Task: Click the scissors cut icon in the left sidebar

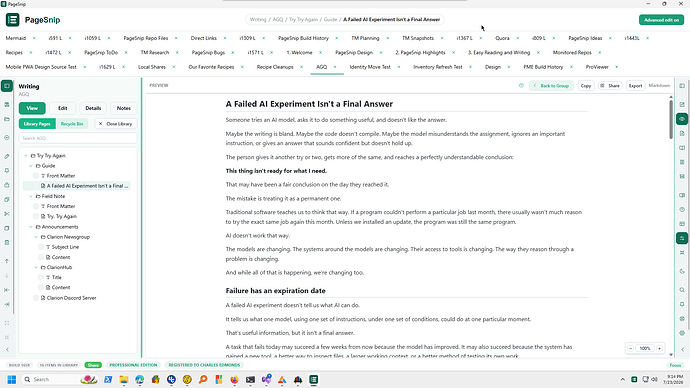Action: point(7,214)
